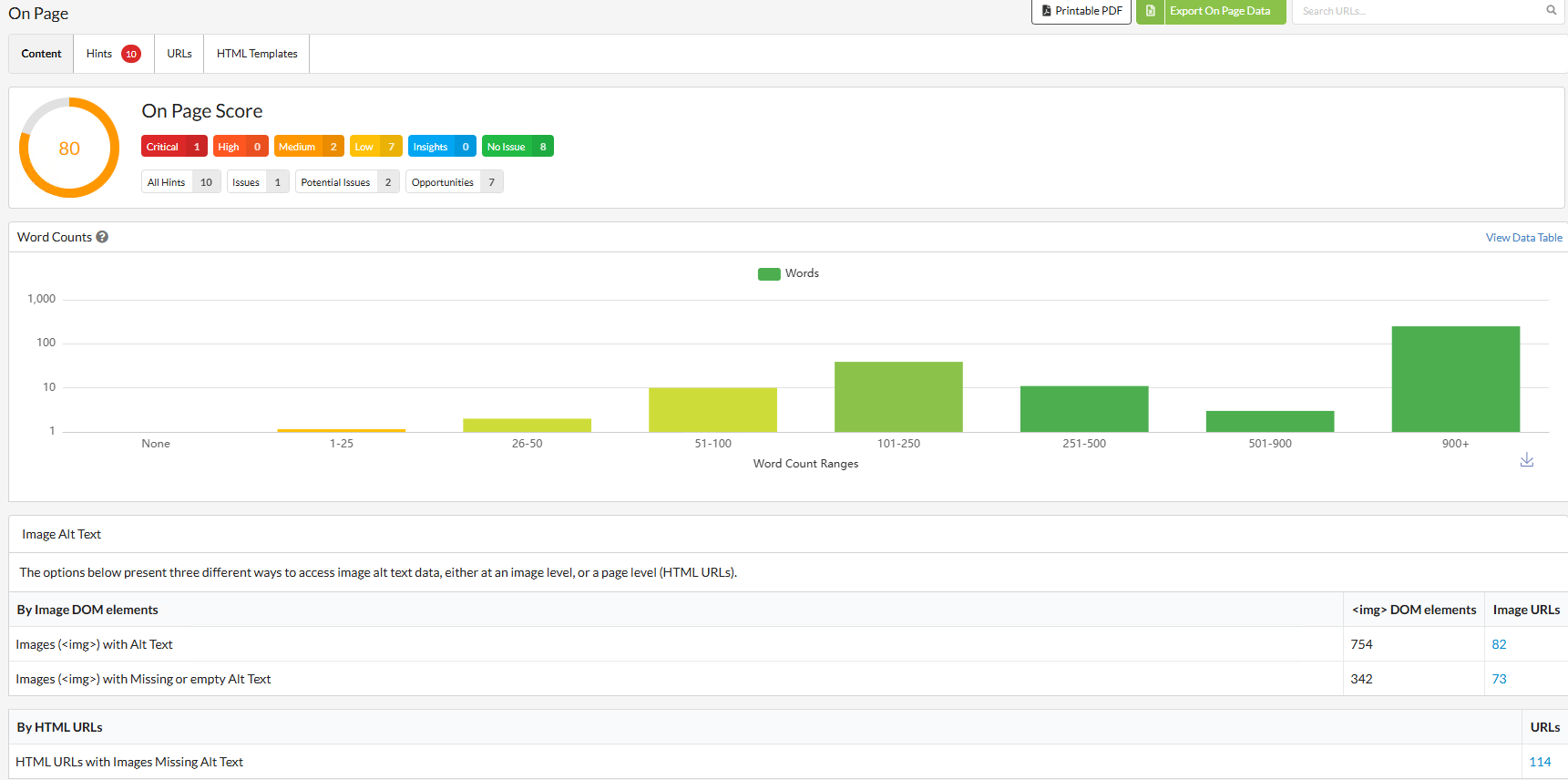The image size is (1568, 780).
Task: Click the 26-50 word count bar
Action: (x=527, y=426)
